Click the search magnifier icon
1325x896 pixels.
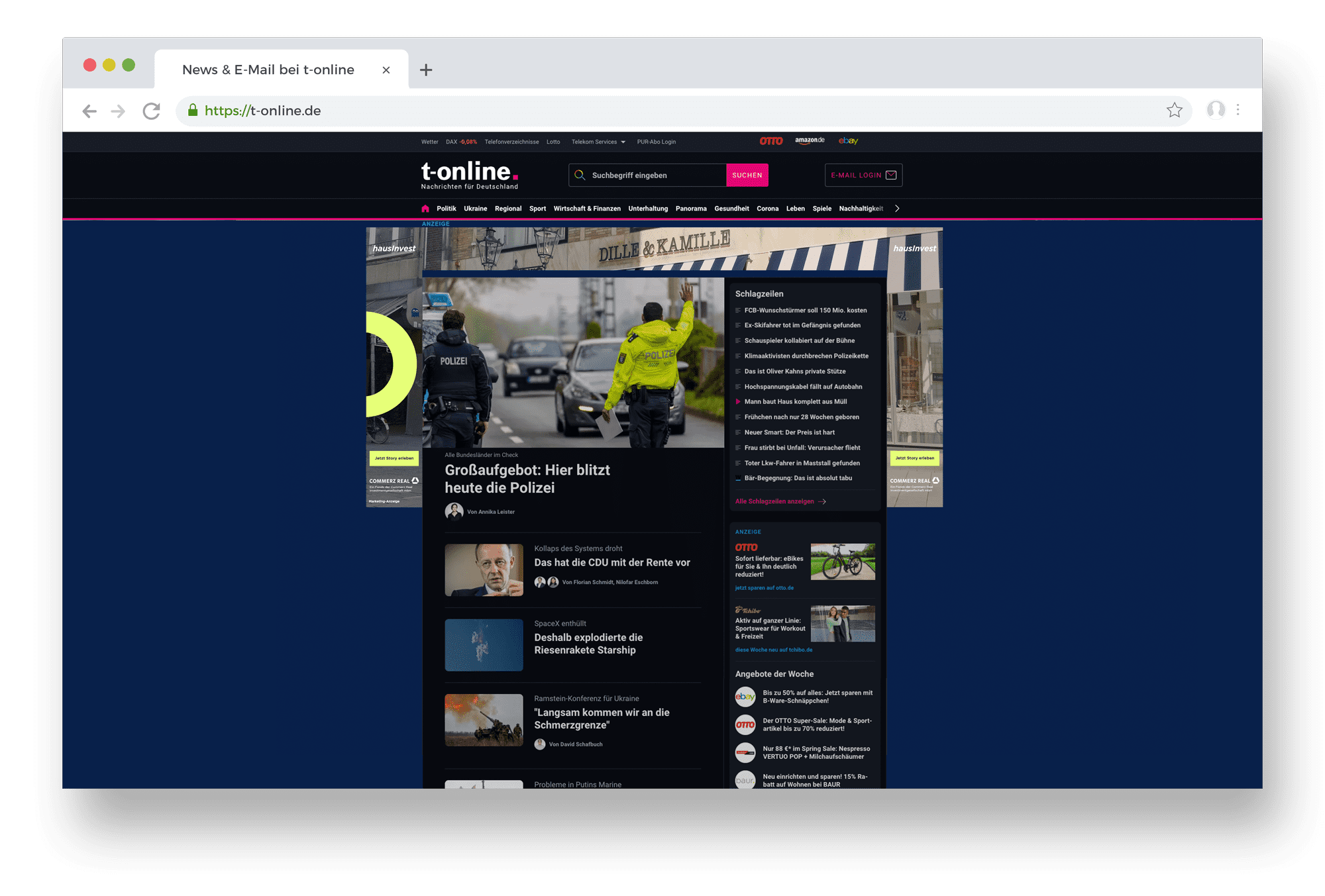point(580,175)
